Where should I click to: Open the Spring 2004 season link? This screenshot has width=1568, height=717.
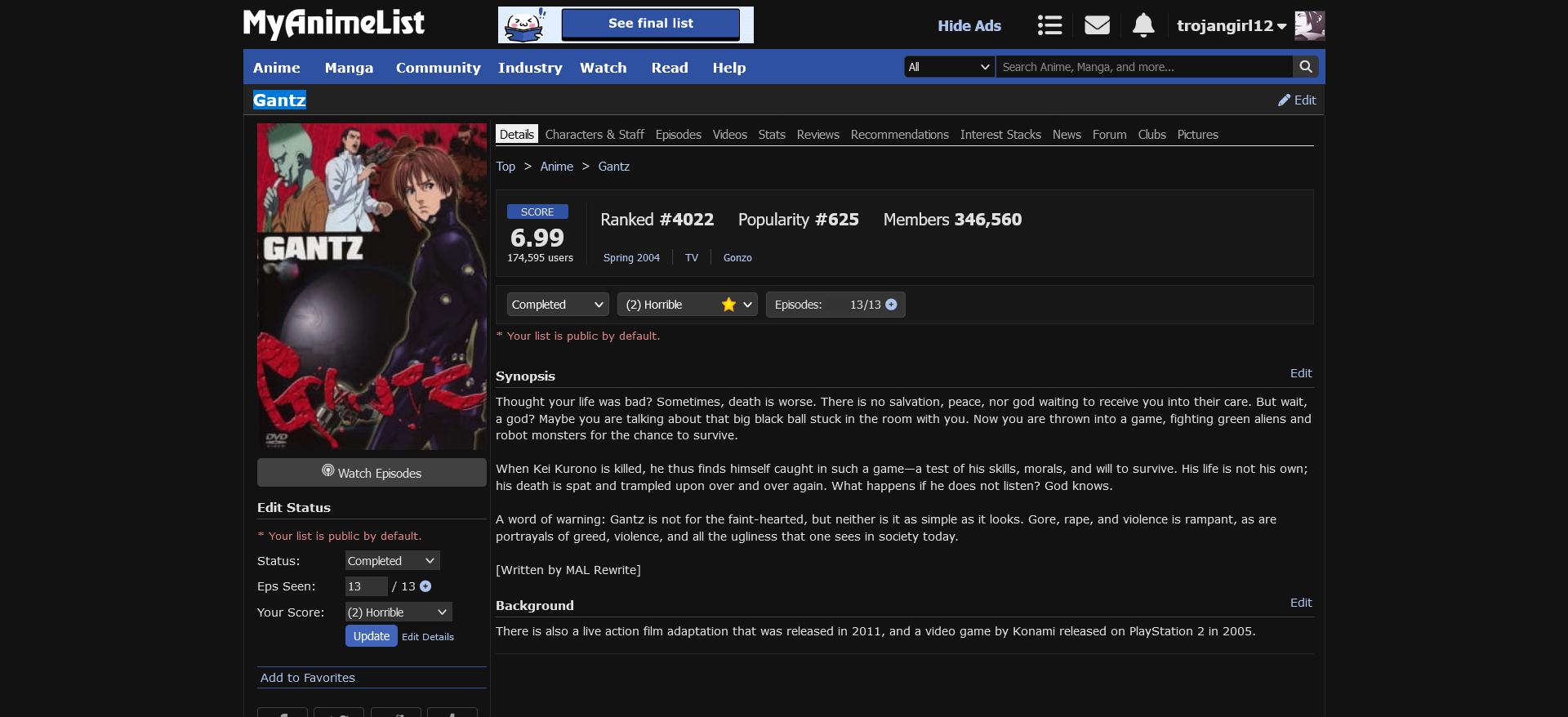click(x=631, y=257)
